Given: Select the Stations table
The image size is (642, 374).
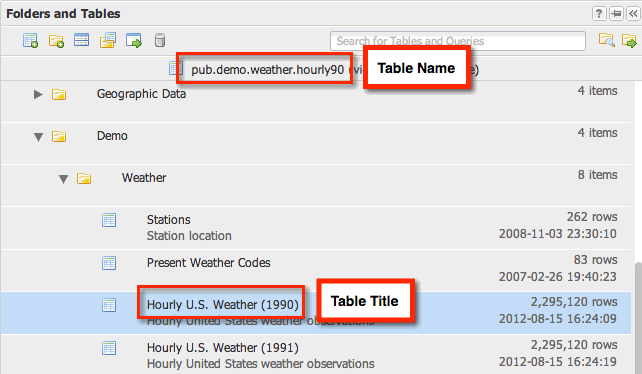Looking at the screenshot, I should click(315, 228).
